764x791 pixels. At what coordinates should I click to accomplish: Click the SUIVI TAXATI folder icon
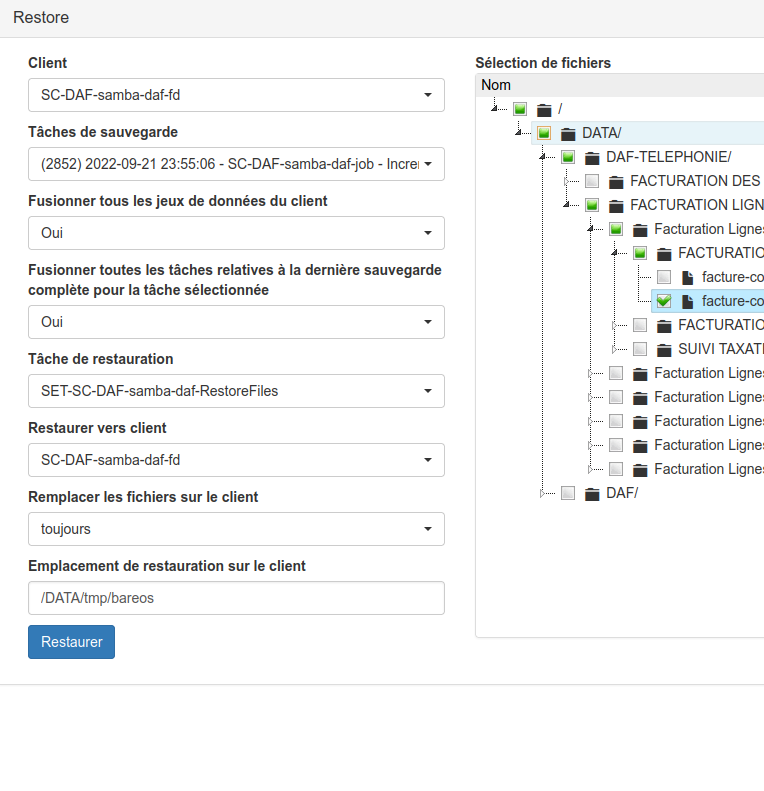tap(664, 349)
